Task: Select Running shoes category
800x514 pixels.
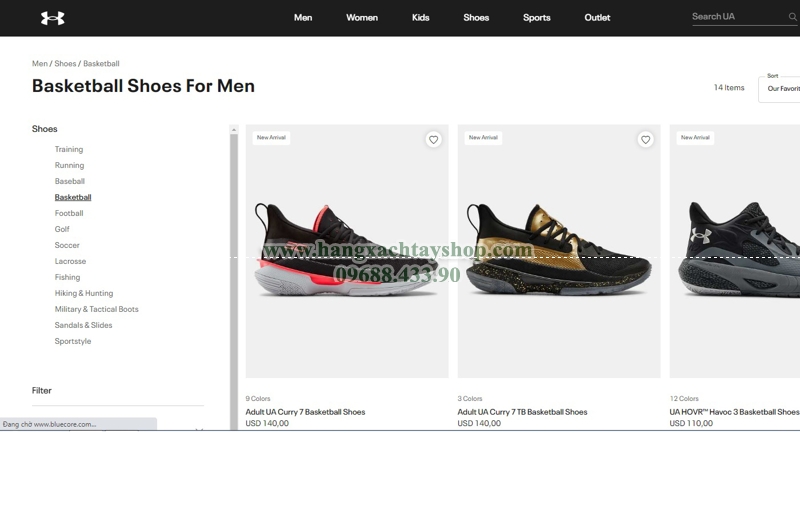Action: [x=69, y=165]
